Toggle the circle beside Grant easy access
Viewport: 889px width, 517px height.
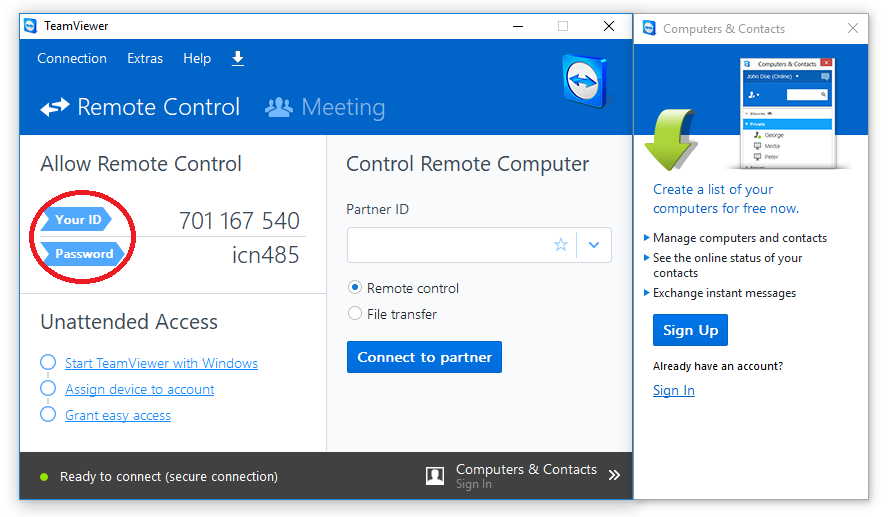tap(48, 414)
